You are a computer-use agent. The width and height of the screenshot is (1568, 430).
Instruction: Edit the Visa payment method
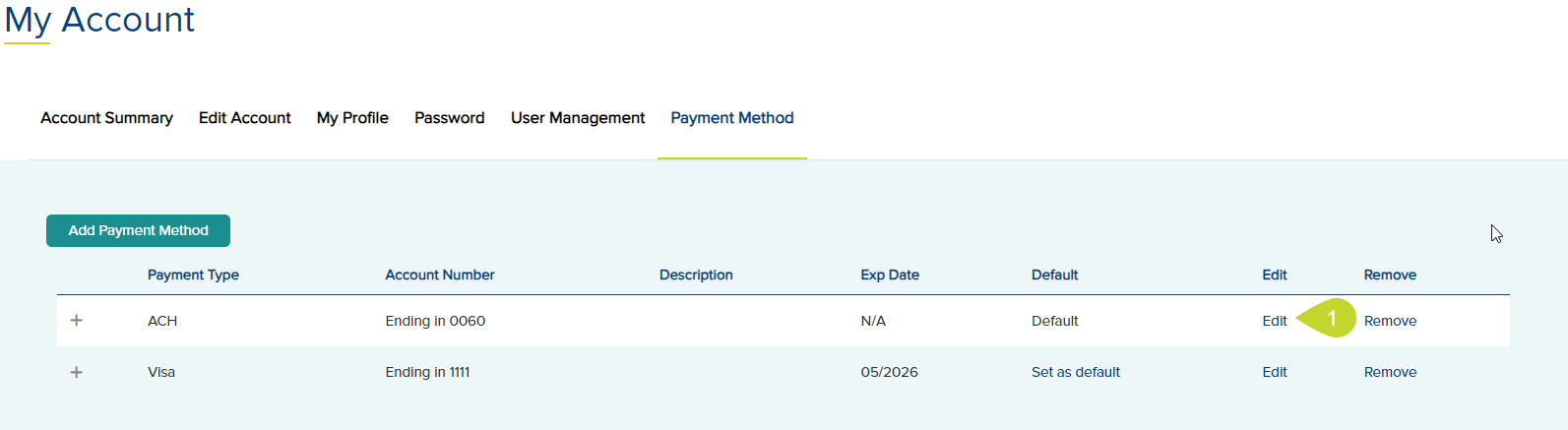[x=1275, y=372]
